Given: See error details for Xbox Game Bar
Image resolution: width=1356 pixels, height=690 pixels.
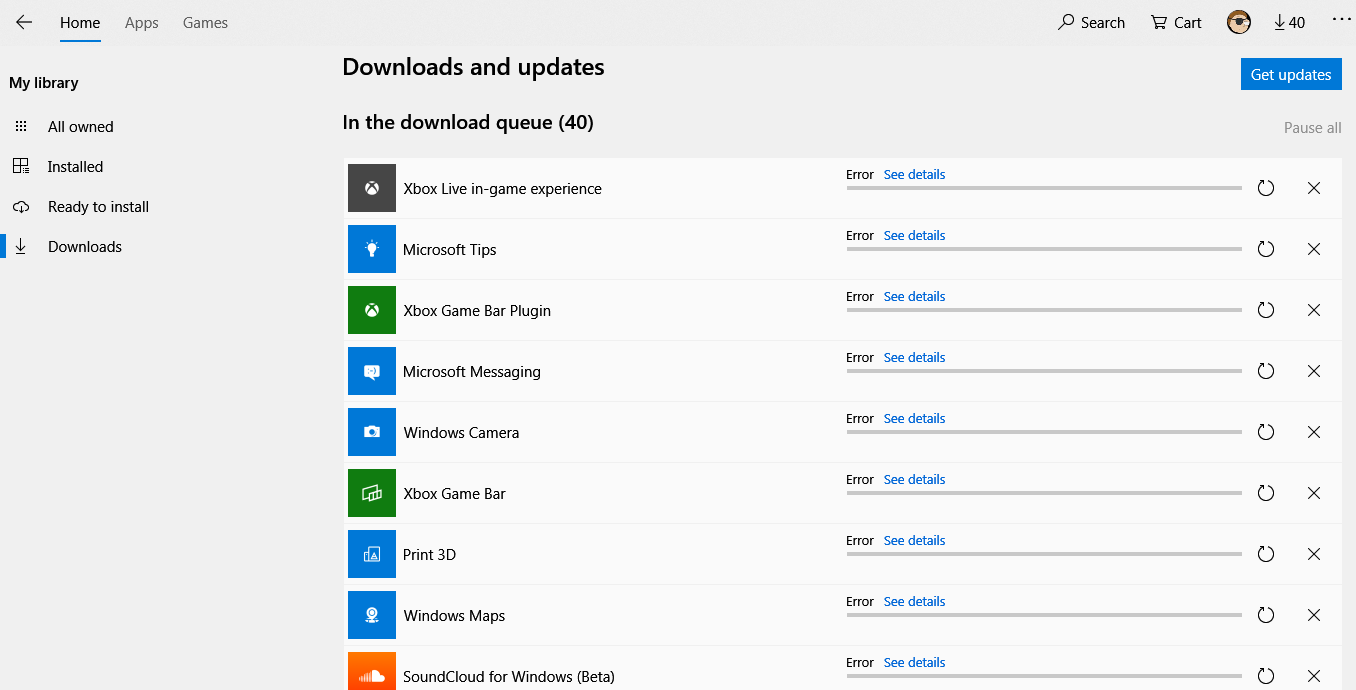Looking at the screenshot, I should coord(914,479).
